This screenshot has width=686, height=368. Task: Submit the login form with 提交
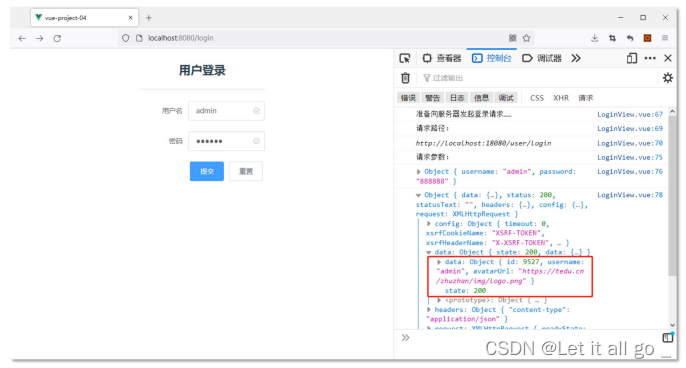(x=207, y=171)
